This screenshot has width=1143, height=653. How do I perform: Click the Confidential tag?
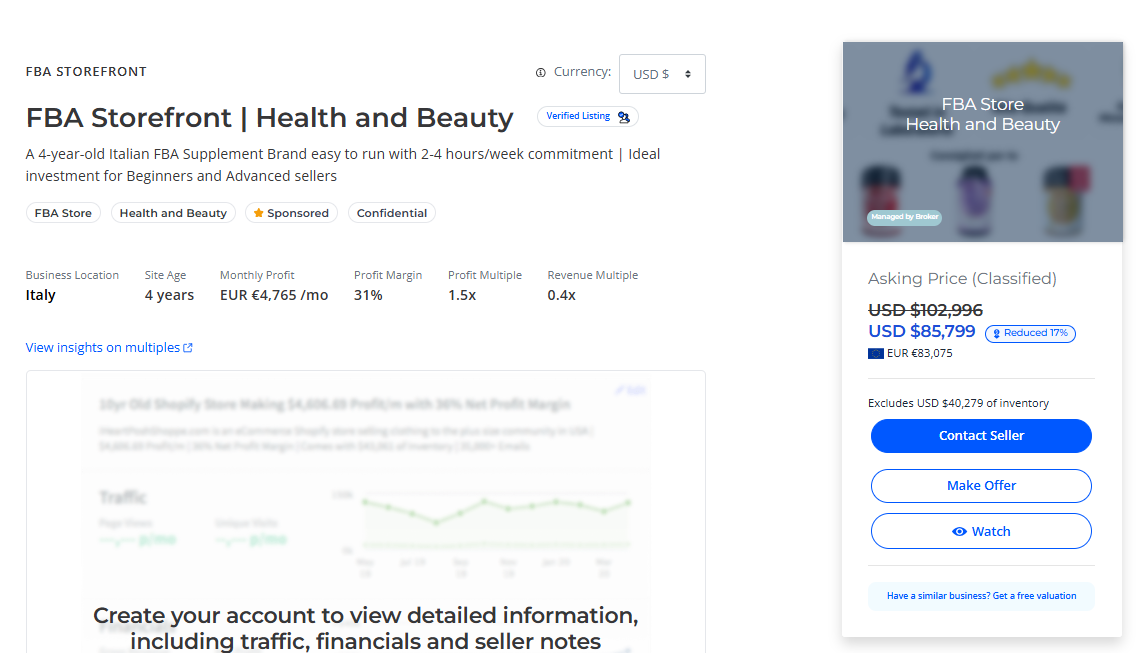coord(391,213)
